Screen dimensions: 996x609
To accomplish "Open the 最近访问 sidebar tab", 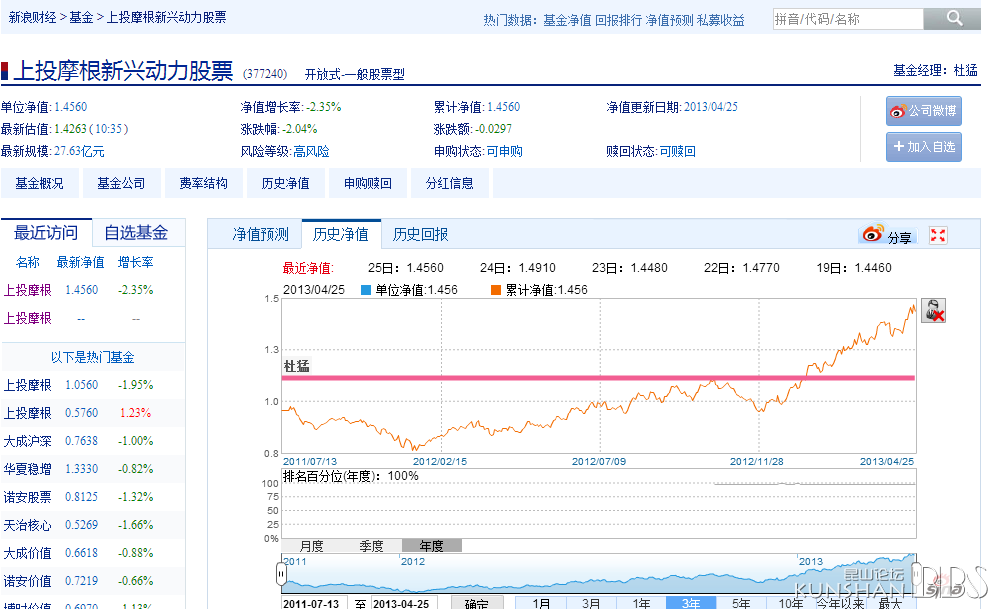I will point(46,232).
